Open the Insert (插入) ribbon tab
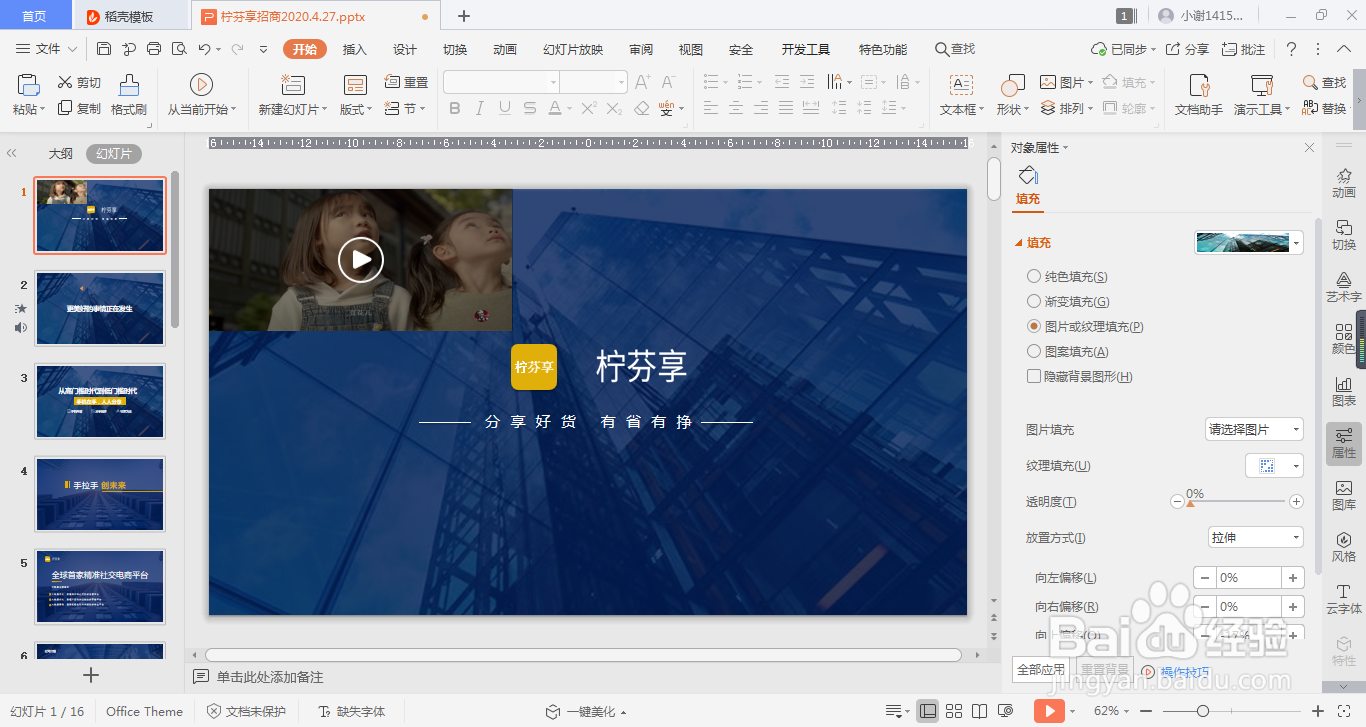1366x727 pixels. 355,49
